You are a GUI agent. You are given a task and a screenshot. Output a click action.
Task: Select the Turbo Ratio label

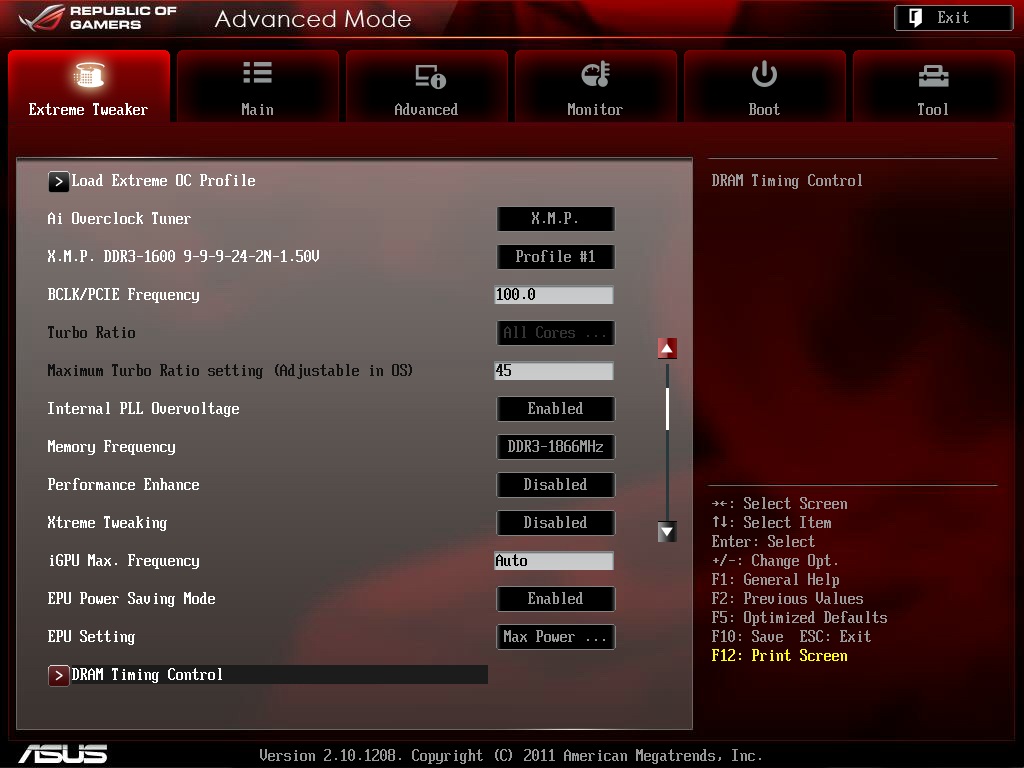[91, 333]
